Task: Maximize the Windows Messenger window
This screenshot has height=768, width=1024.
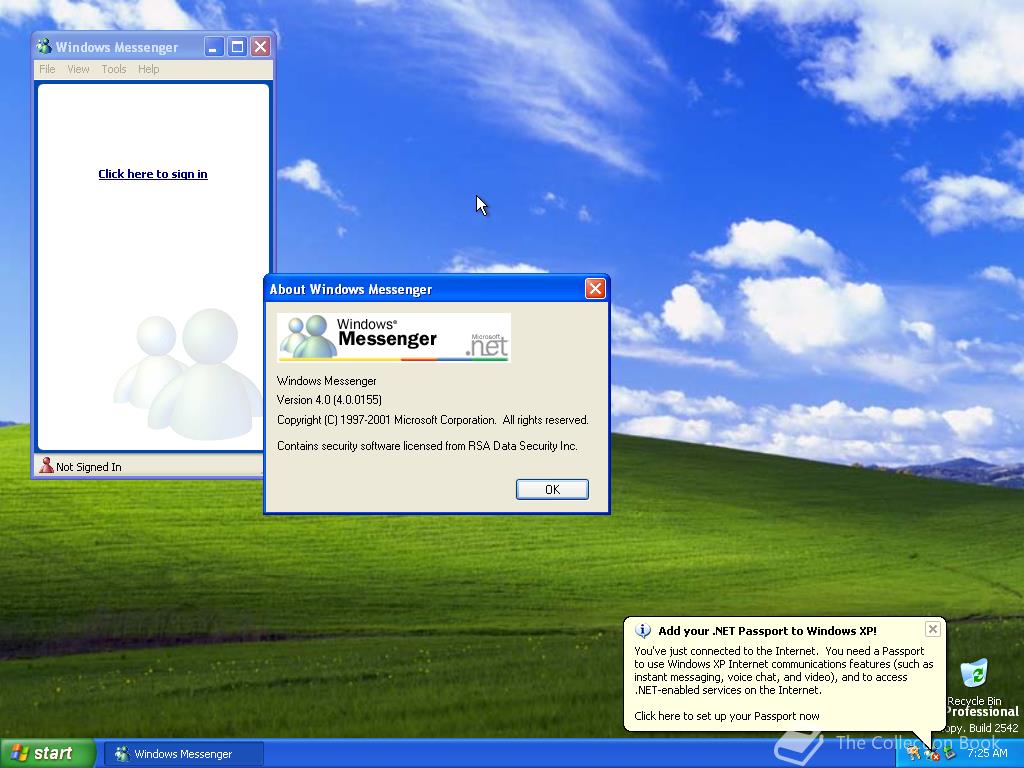Action: [237, 46]
